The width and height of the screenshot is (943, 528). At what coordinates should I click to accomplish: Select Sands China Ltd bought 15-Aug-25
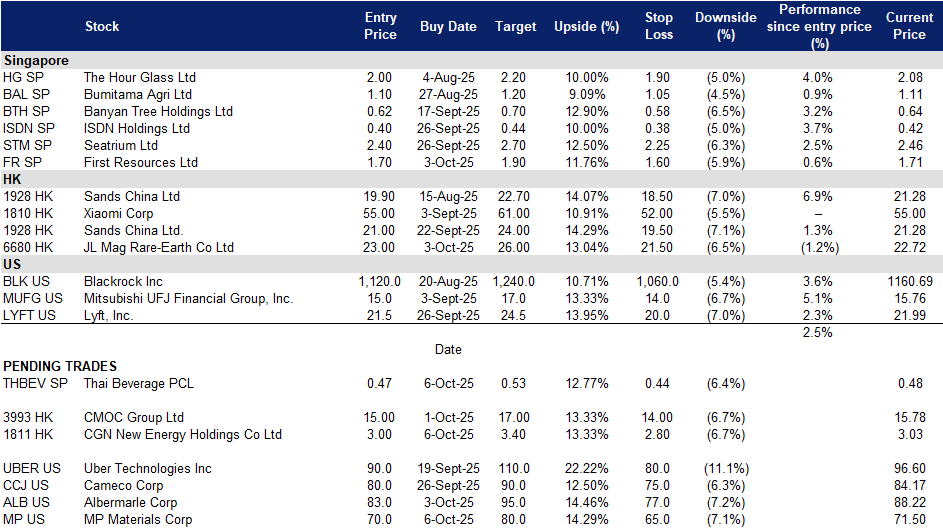coord(132,197)
